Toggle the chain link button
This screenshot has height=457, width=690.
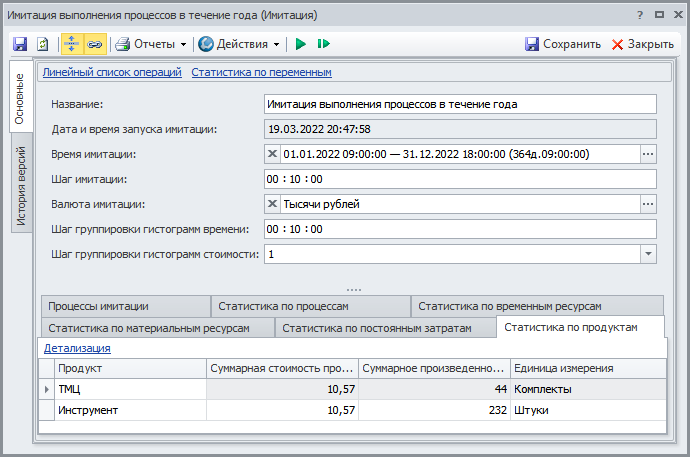click(95, 44)
